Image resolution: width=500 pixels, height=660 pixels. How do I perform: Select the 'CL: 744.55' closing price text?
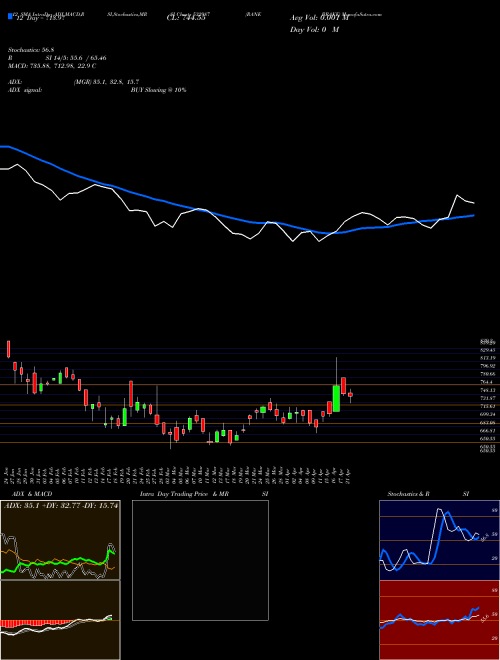click(186, 19)
